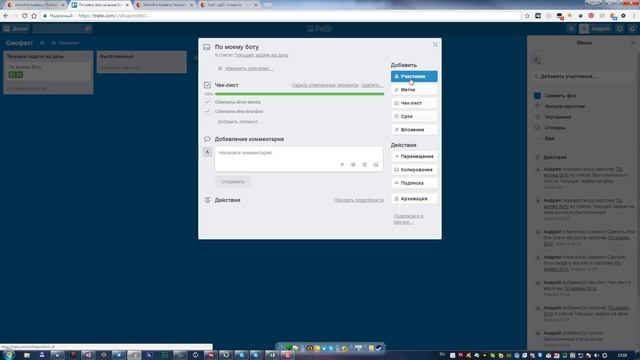Star the board with the star icon
Image resolution: width=640 pixels, height=360 pixels.
42,43
